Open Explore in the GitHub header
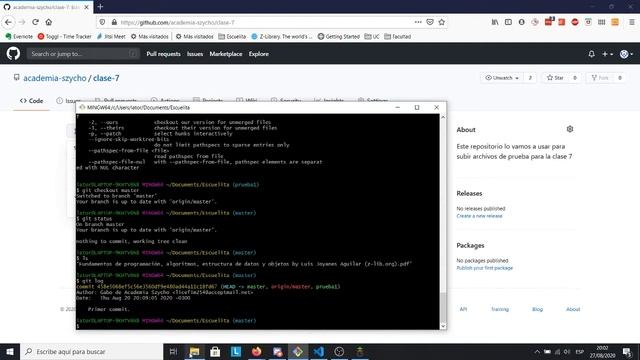The image size is (640, 360). coord(259,54)
